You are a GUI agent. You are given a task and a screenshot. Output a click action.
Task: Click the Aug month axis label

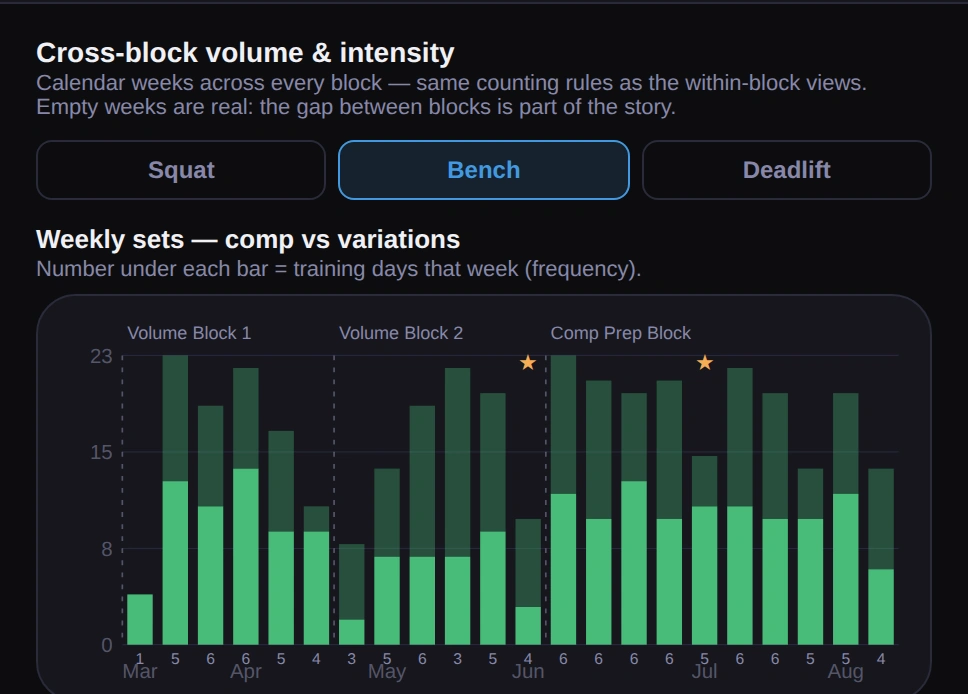pyautogui.click(x=846, y=672)
